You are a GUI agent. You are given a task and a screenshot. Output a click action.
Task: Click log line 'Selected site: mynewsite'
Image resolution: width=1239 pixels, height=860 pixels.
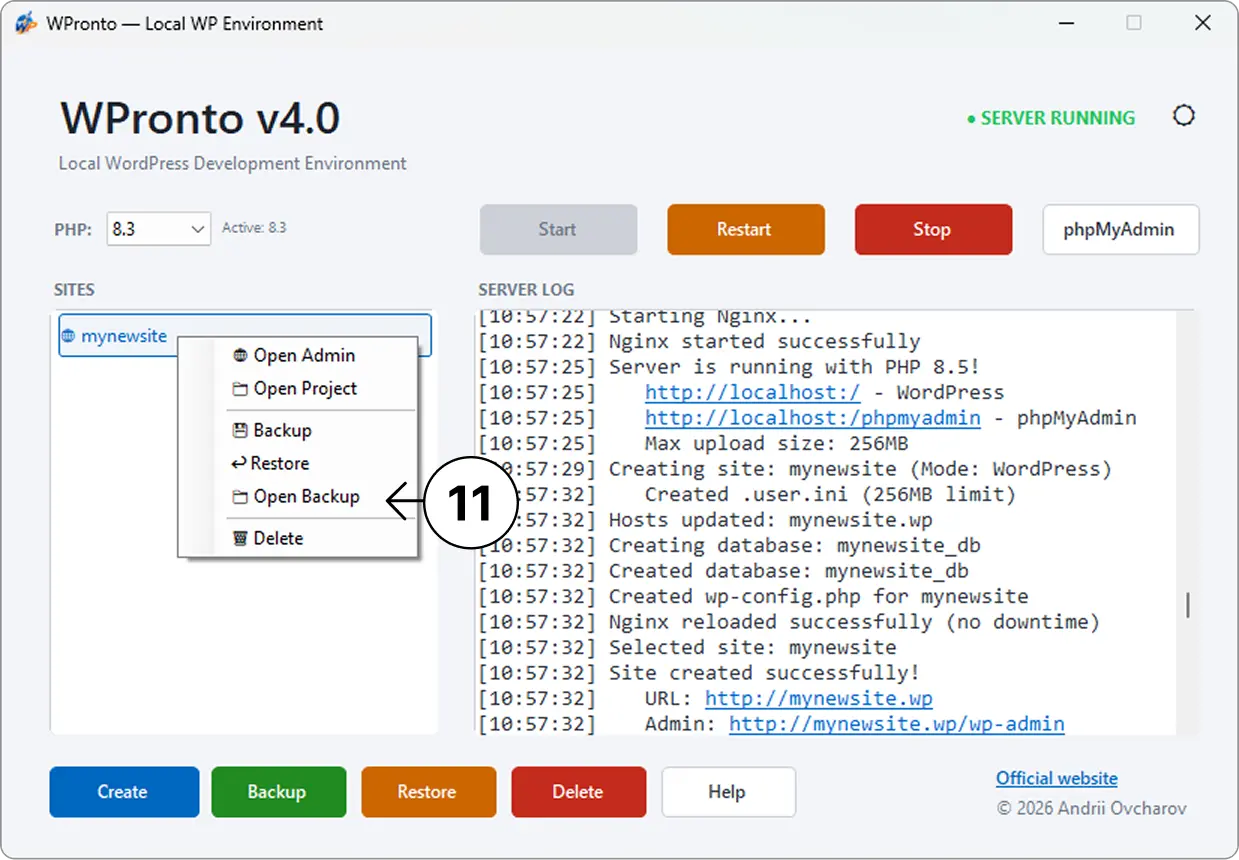pyautogui.click(x=752, y=648)
